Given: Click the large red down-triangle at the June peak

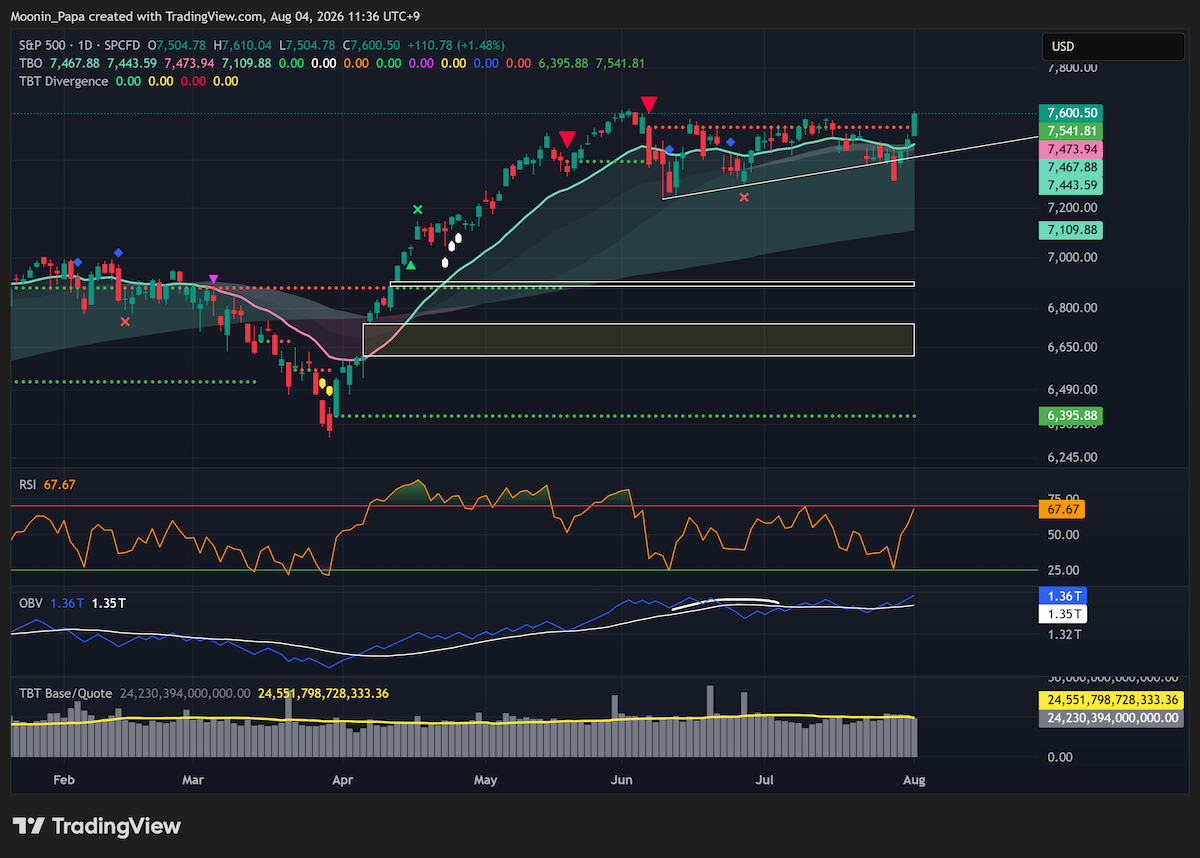Looking at the screenshot, I should tap(649, 104).
